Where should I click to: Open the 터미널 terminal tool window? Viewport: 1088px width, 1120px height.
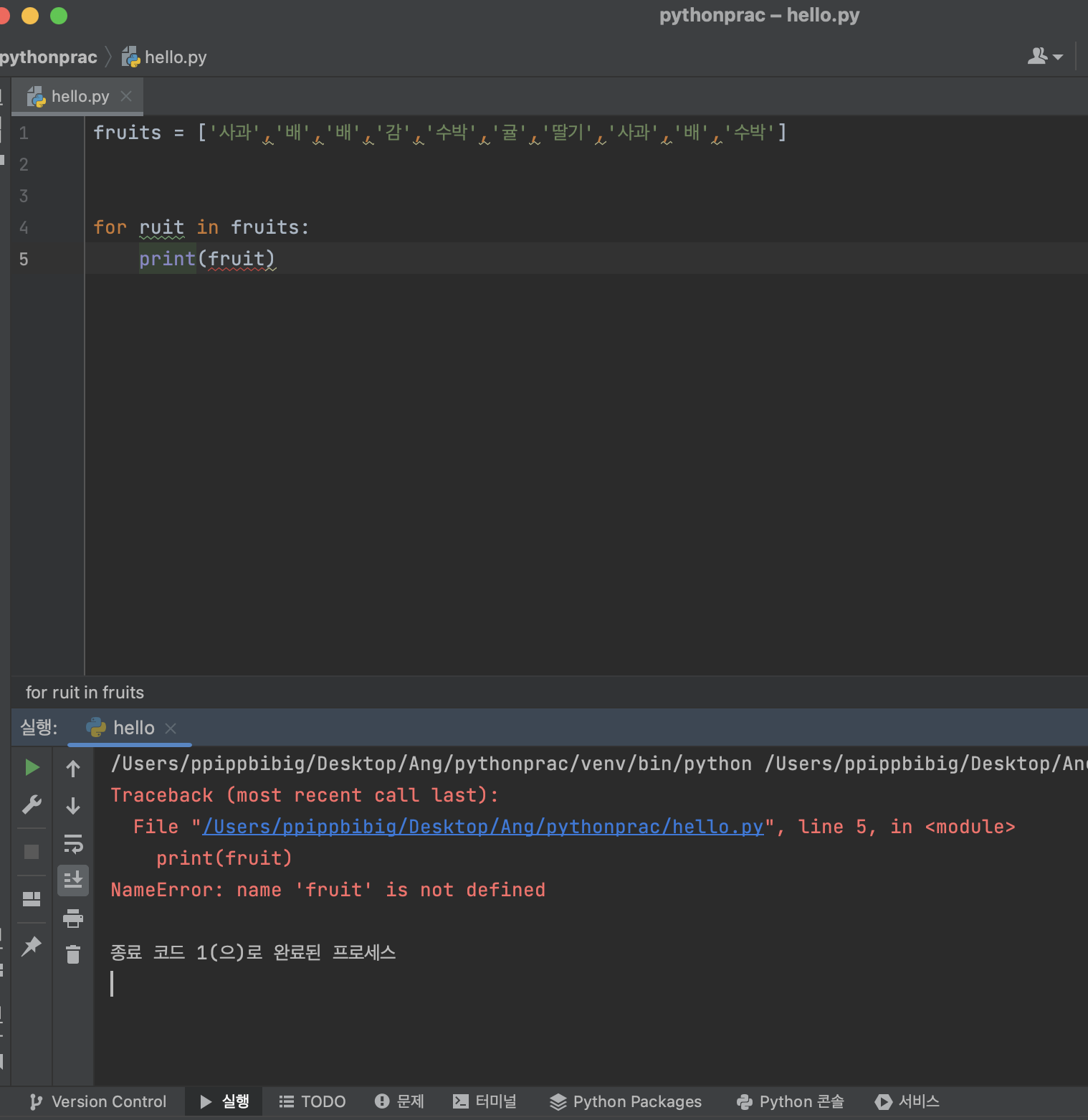485,1101
